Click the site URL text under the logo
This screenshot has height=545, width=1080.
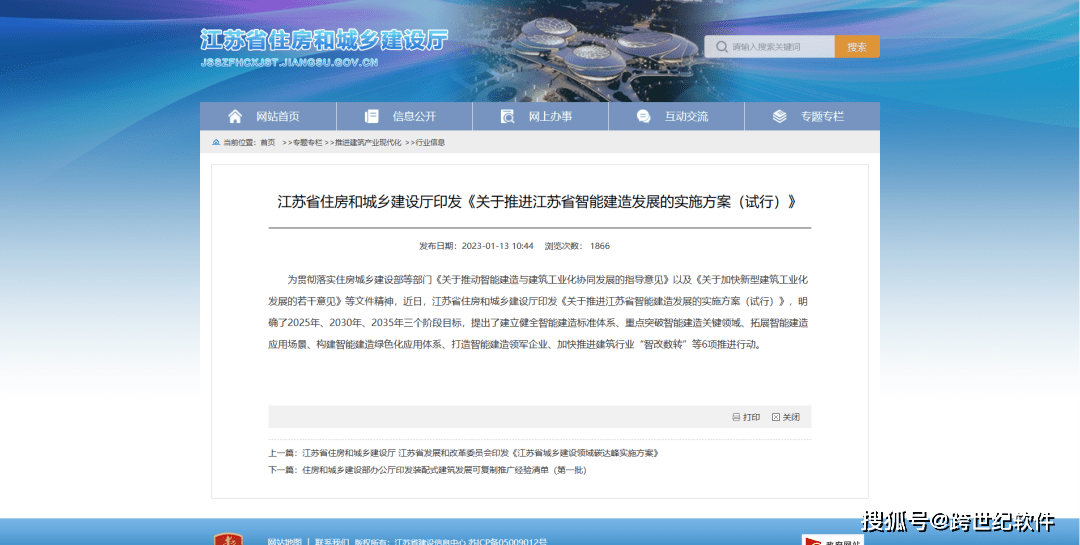tap(289, 63)
